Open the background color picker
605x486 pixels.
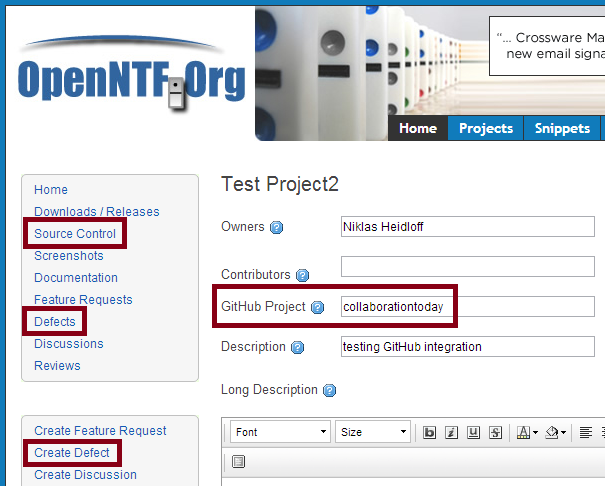[555, 432]
